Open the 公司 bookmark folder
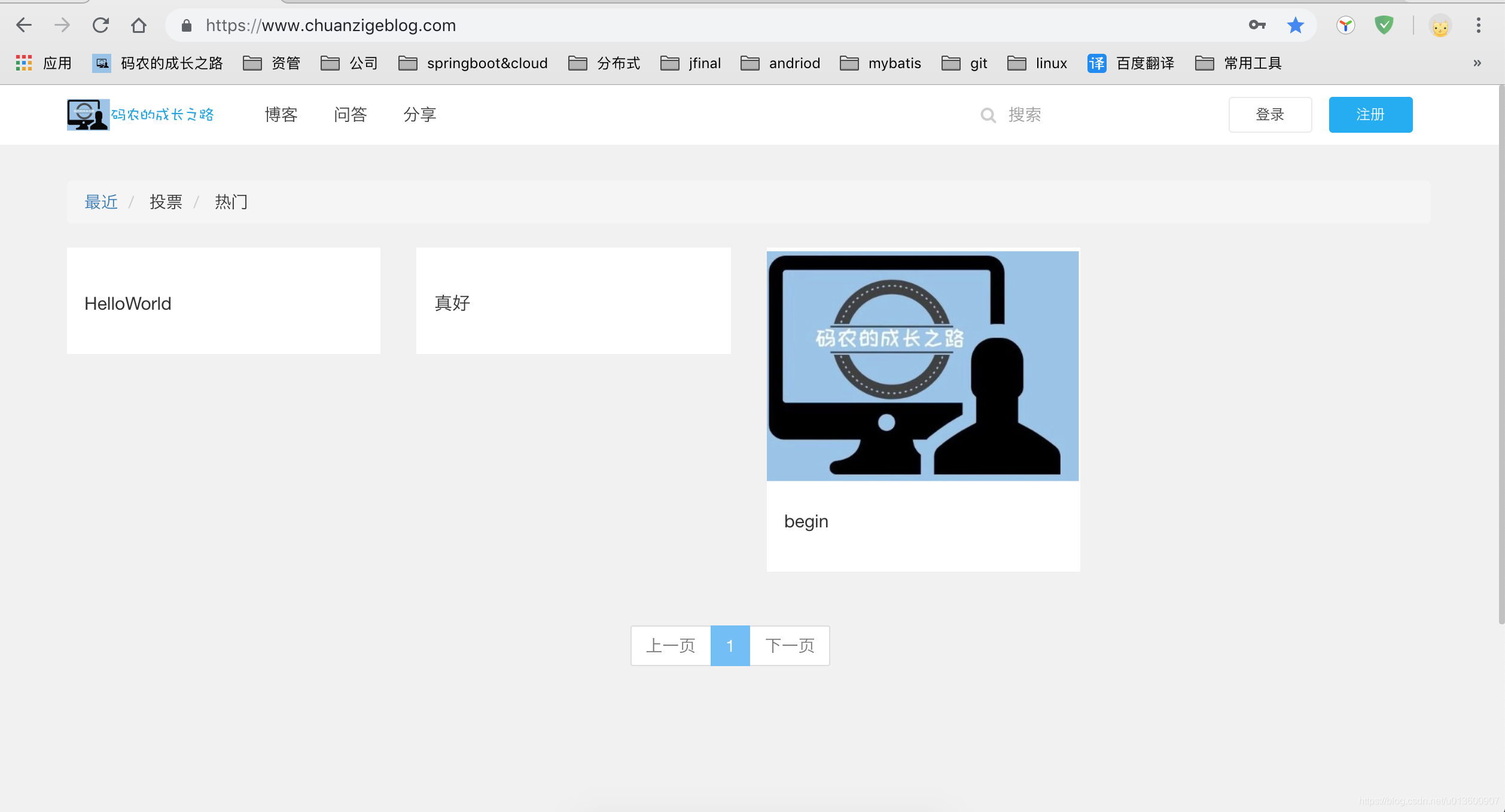 click(349, 63)
